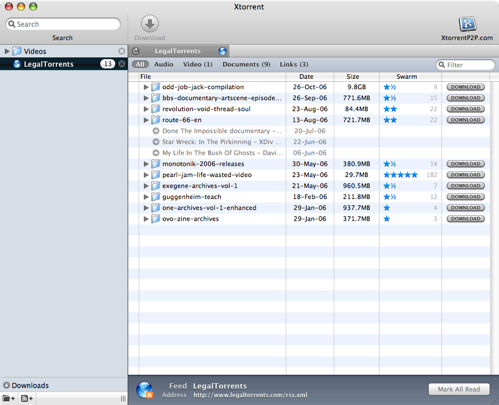
Task: Open the XtorrentP2P.com toolbar icon
Action: [467, 24]
